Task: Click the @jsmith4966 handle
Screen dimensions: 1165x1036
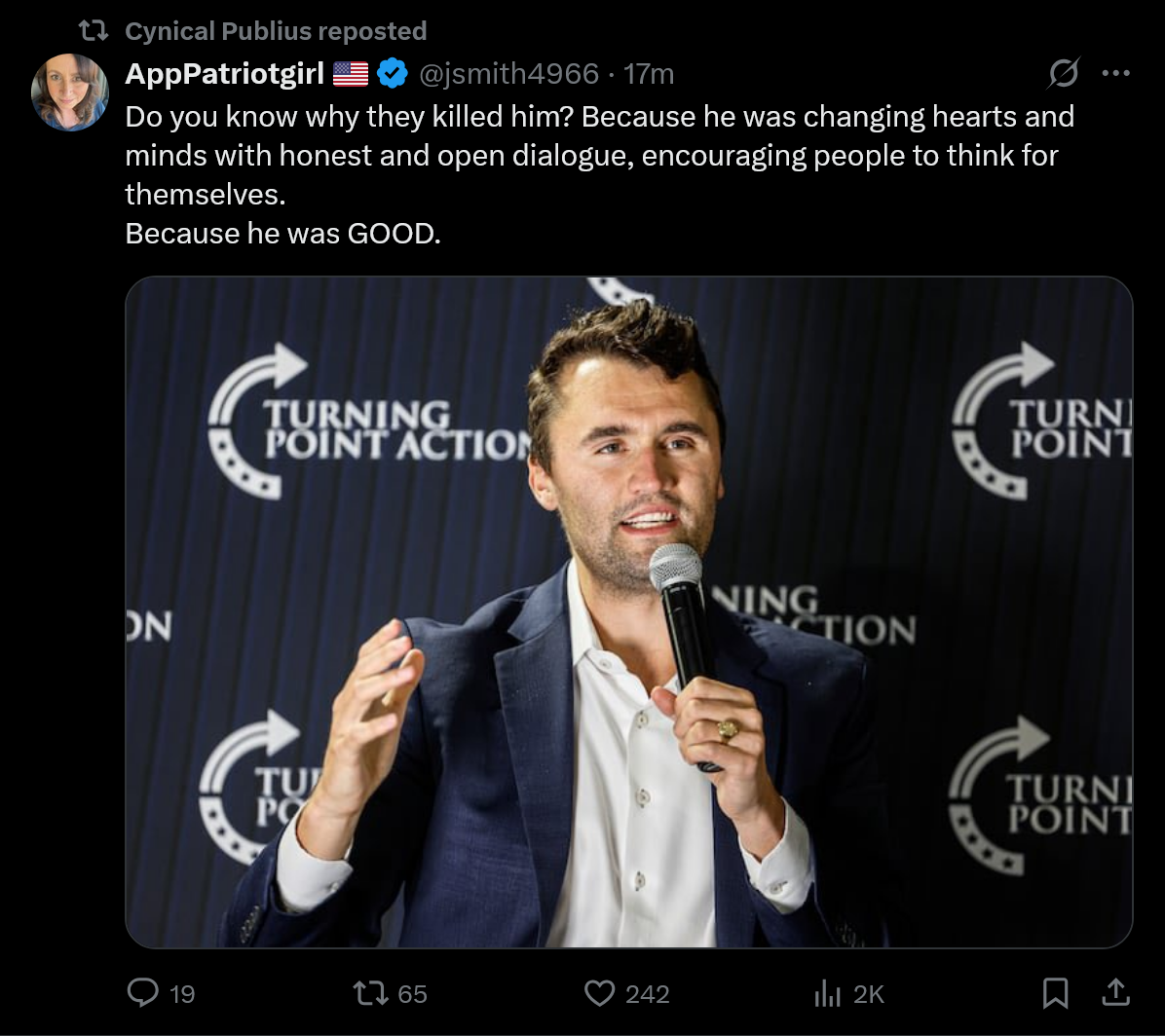Action: click(x=508, y=73)
